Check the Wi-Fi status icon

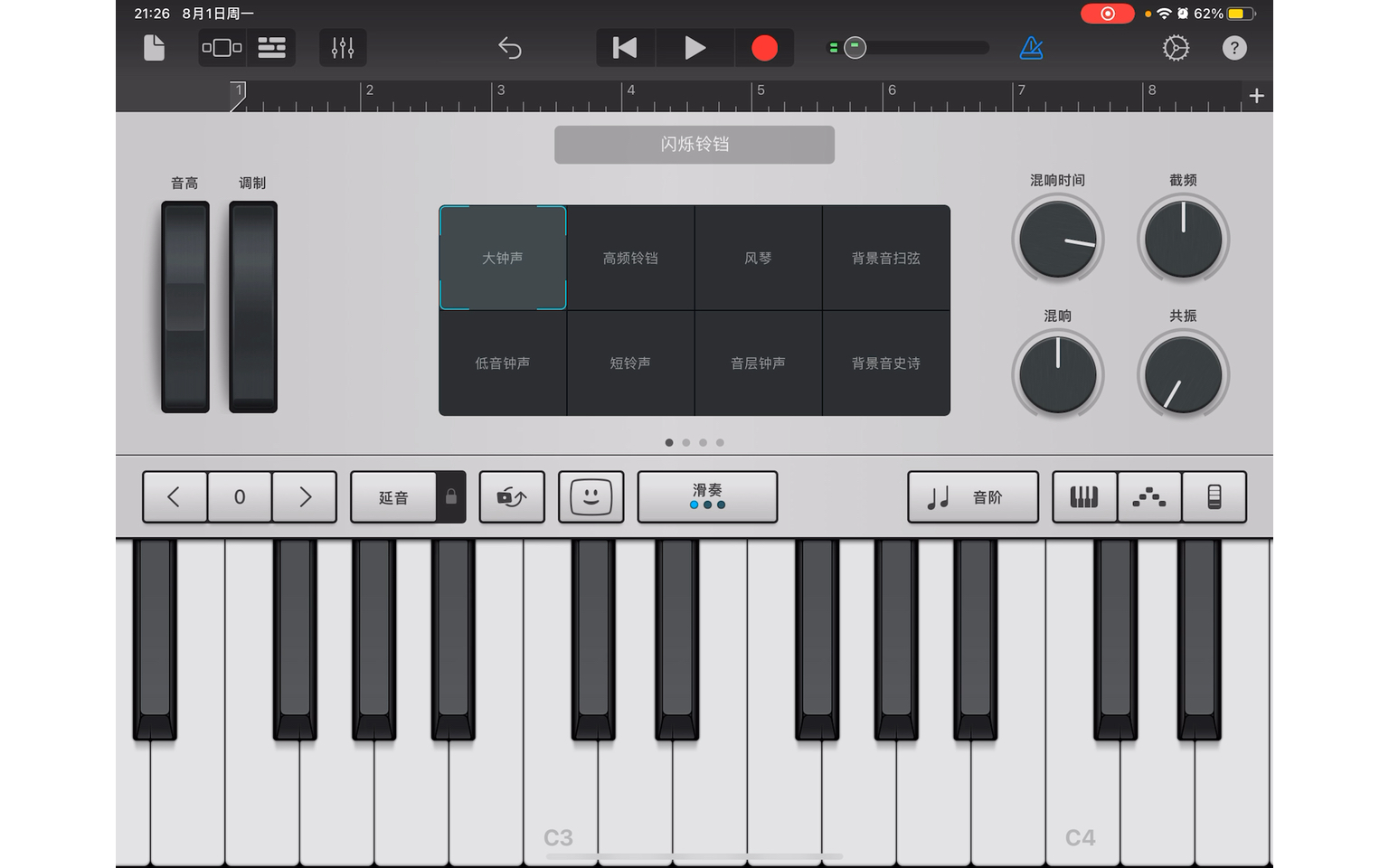click(x=1164, y=14)
